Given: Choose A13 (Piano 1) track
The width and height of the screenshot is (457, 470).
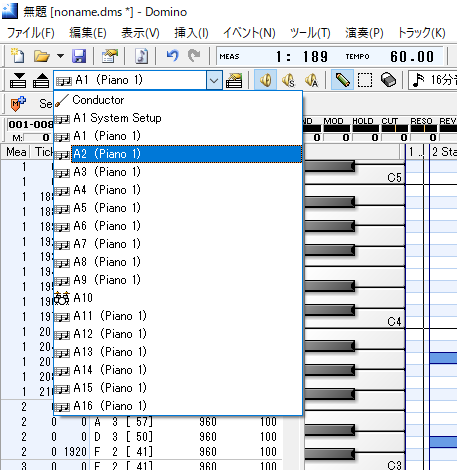Looking at the screenshot, I should coord(178,352).
